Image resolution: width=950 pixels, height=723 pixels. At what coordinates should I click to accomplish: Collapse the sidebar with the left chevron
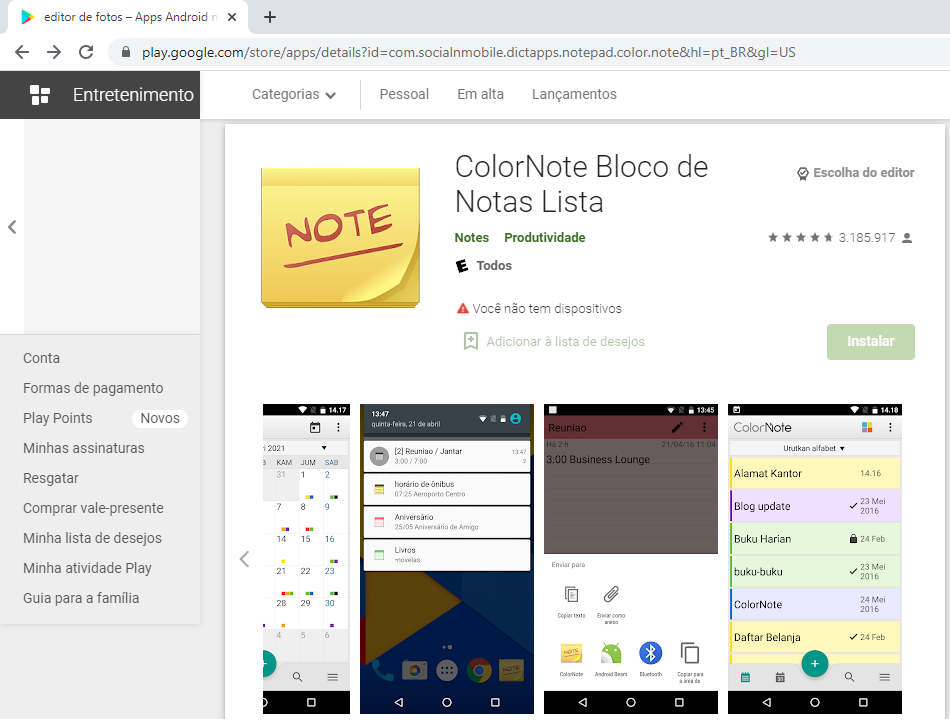click(12, 227)
